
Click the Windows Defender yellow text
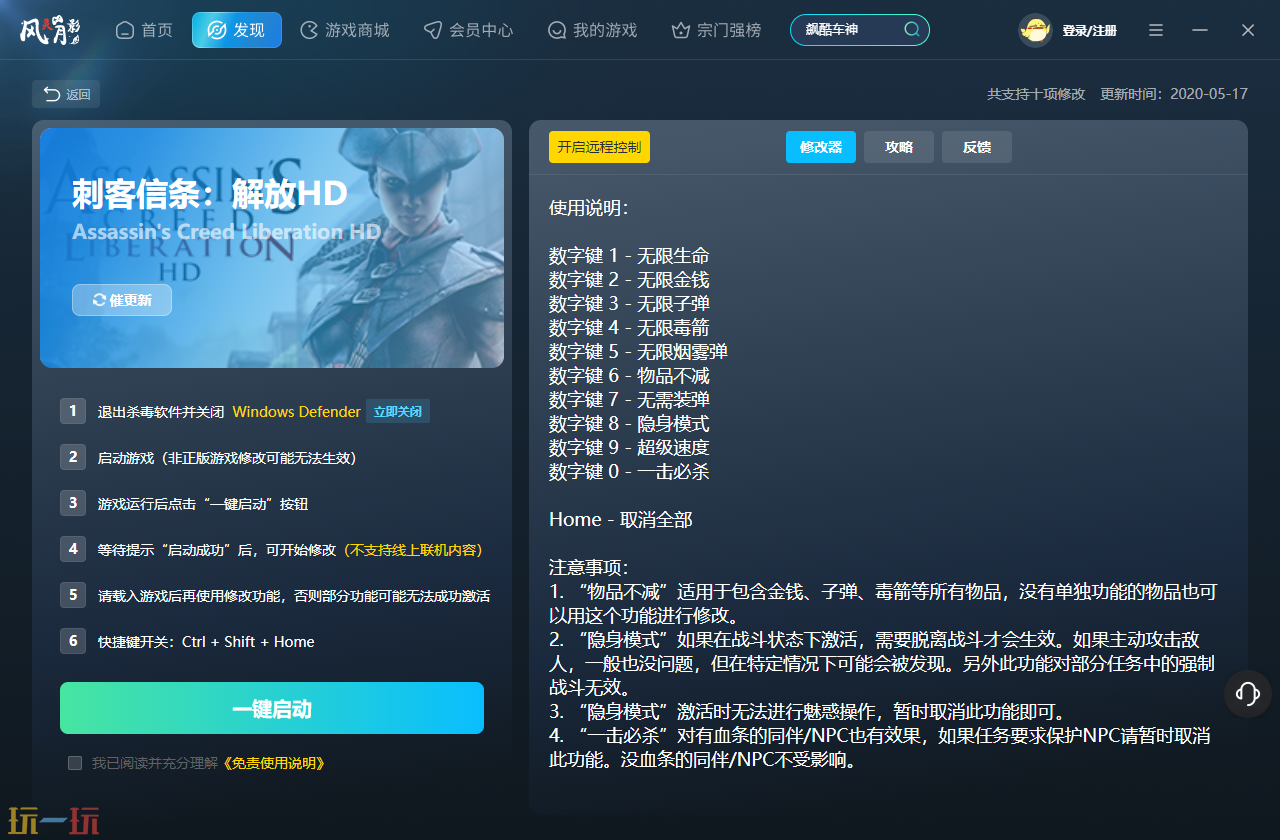296,412
